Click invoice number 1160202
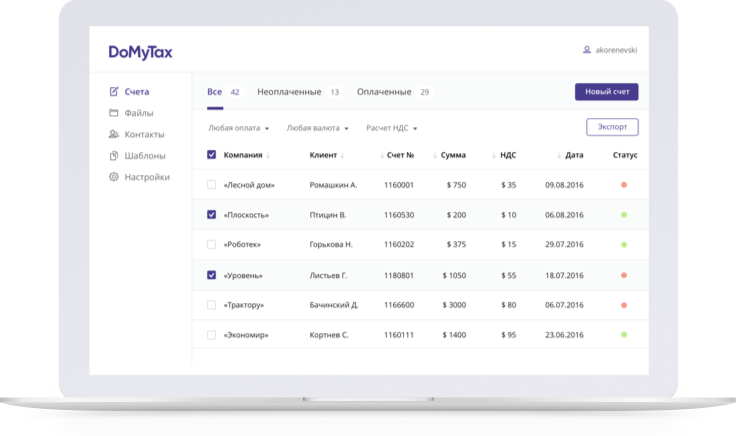This screenshot has width=736, height=436. (399, 245)
